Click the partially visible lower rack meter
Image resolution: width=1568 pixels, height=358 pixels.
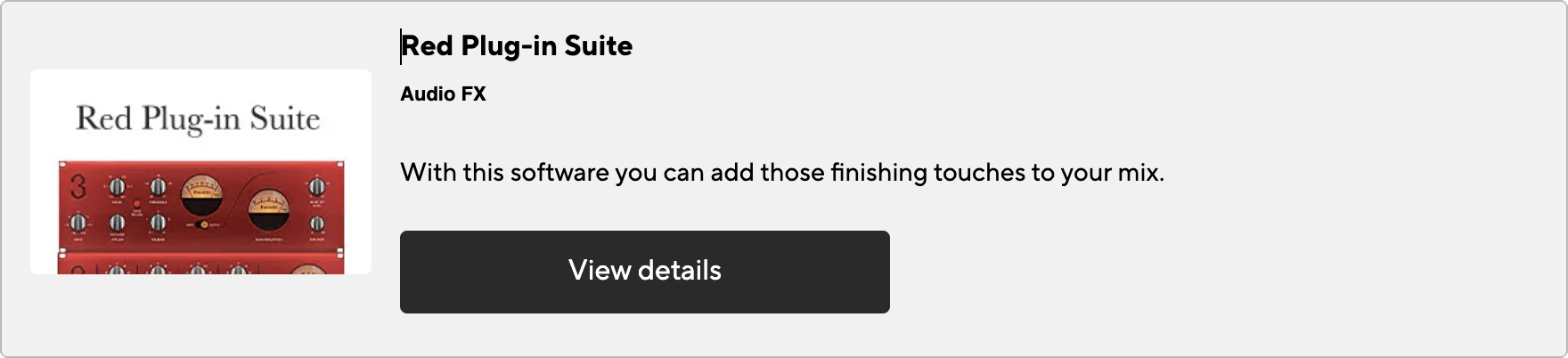point(308,269)
